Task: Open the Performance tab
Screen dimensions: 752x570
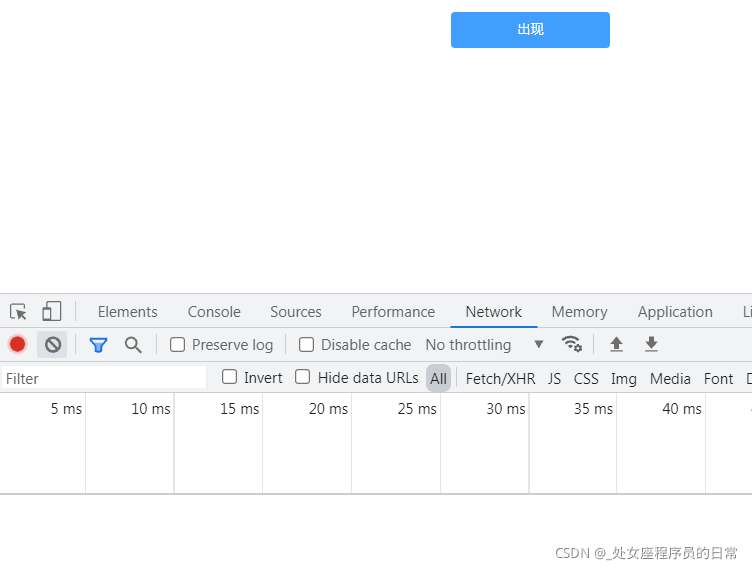Action: (x=393, y=312)
